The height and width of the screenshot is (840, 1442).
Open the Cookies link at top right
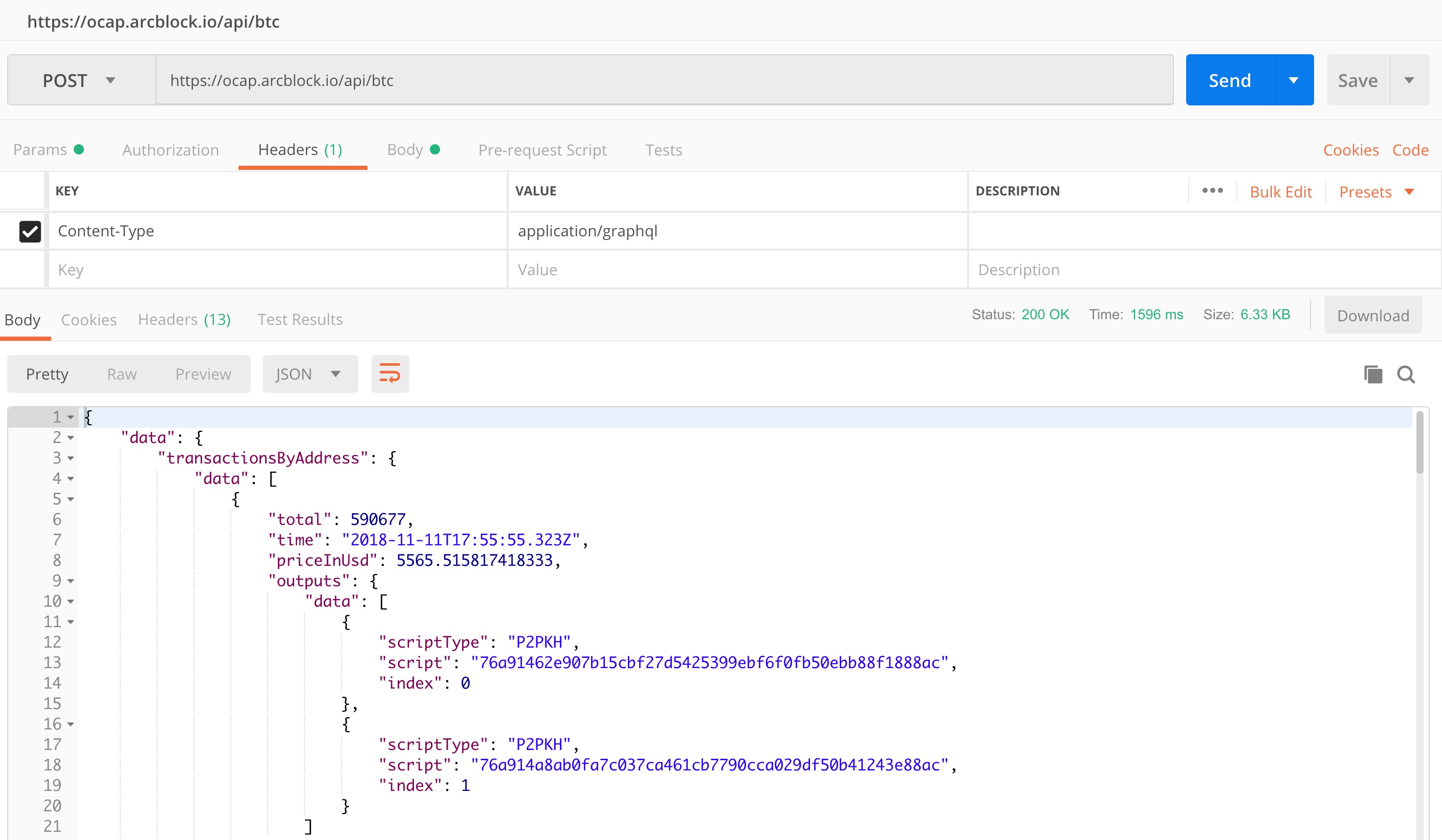(x=1351, y=150)
